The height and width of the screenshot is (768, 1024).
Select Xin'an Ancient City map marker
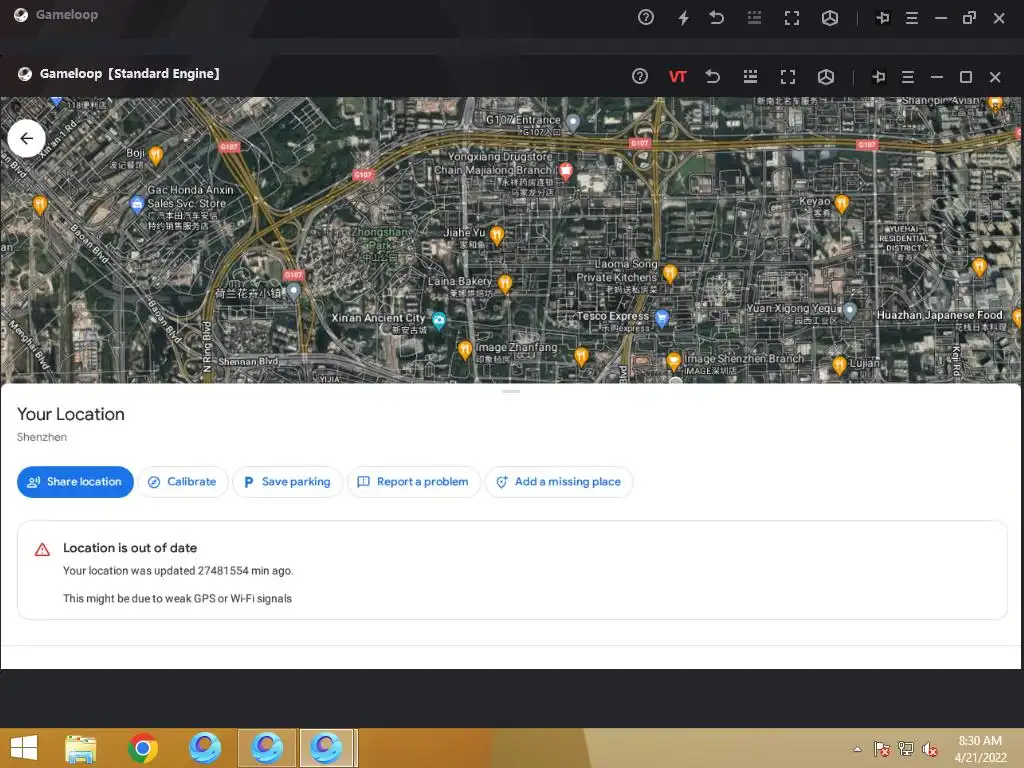(439, 320)
